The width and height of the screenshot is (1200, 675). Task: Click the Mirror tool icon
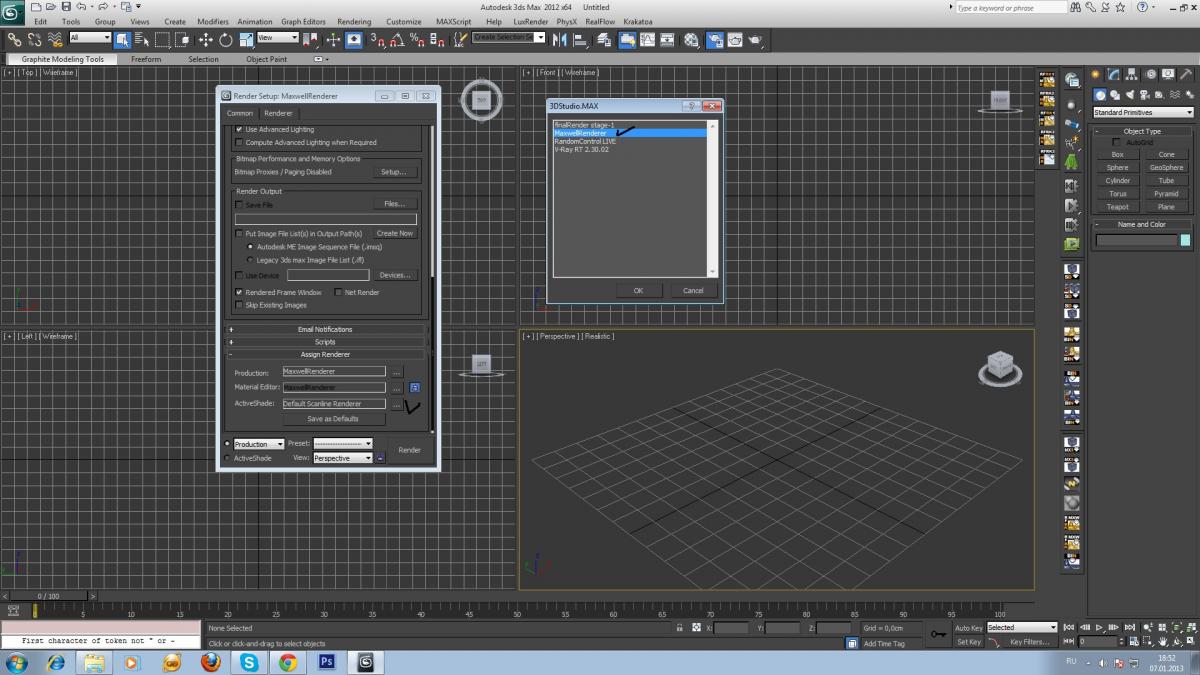560,40
